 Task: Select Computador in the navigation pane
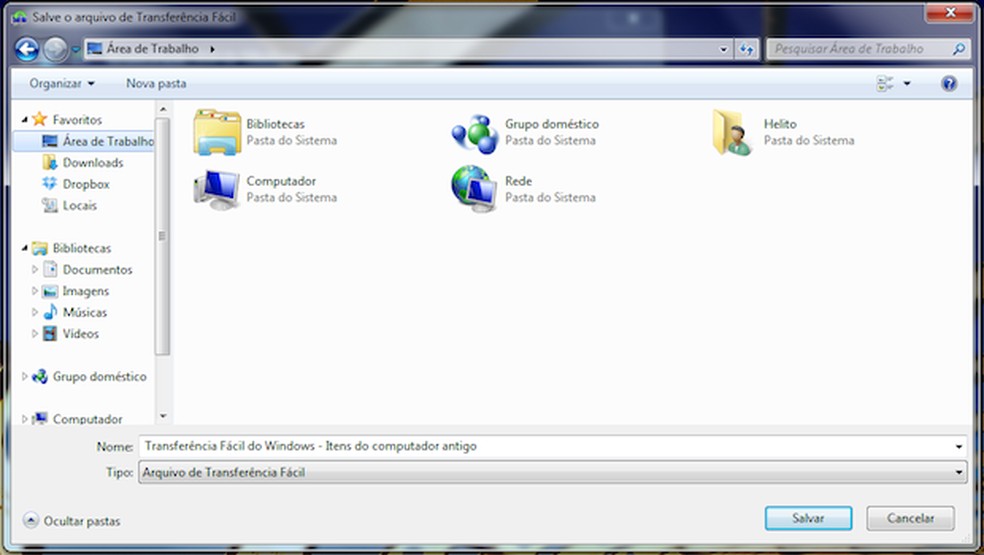click(87, 419)
